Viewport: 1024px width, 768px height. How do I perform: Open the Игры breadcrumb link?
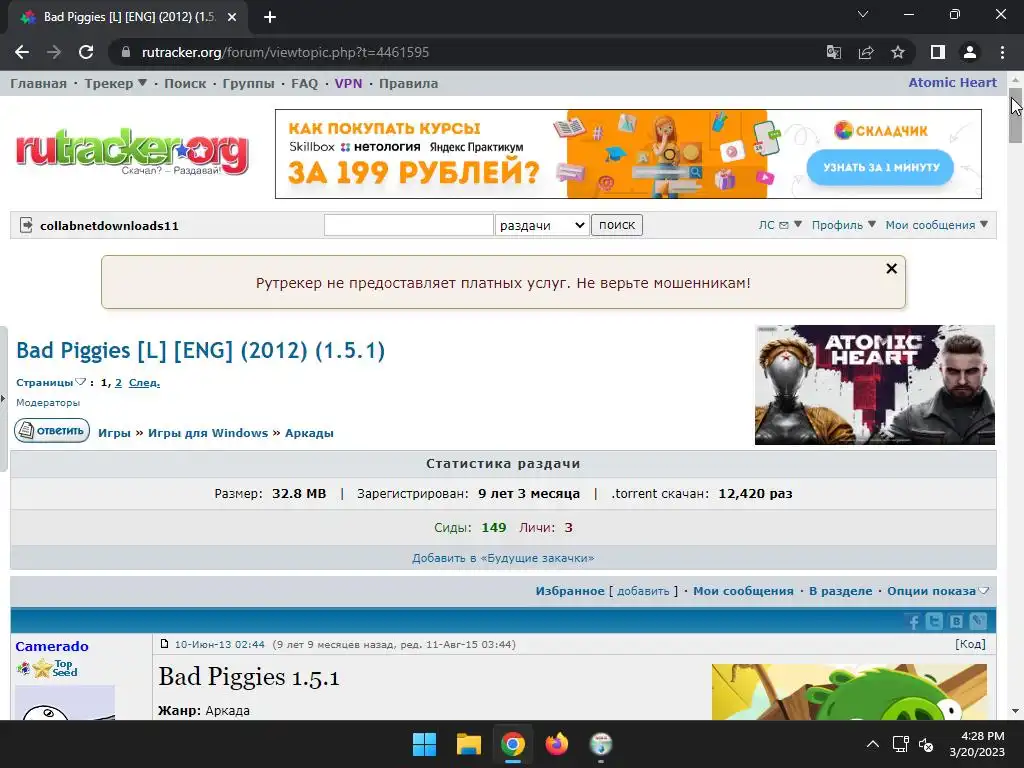click(114, 433)
